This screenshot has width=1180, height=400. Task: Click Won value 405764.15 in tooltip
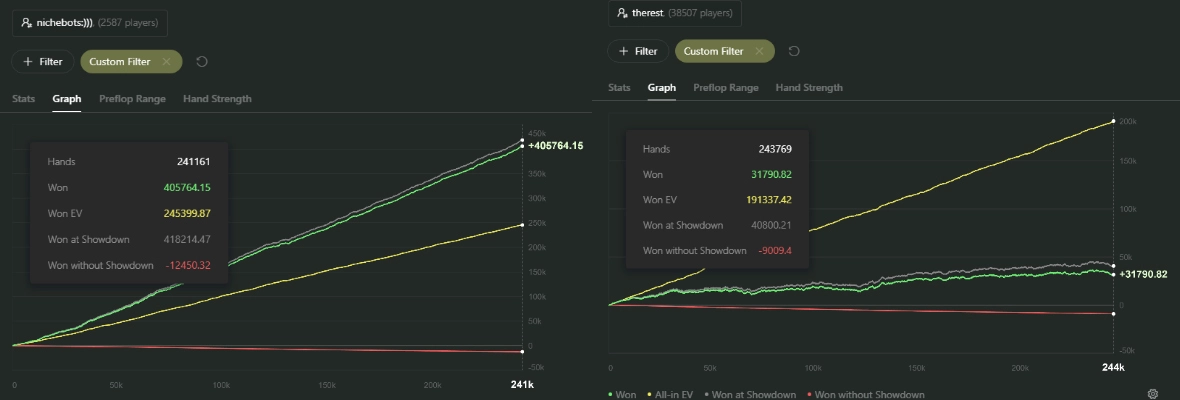tap(187, 187)
